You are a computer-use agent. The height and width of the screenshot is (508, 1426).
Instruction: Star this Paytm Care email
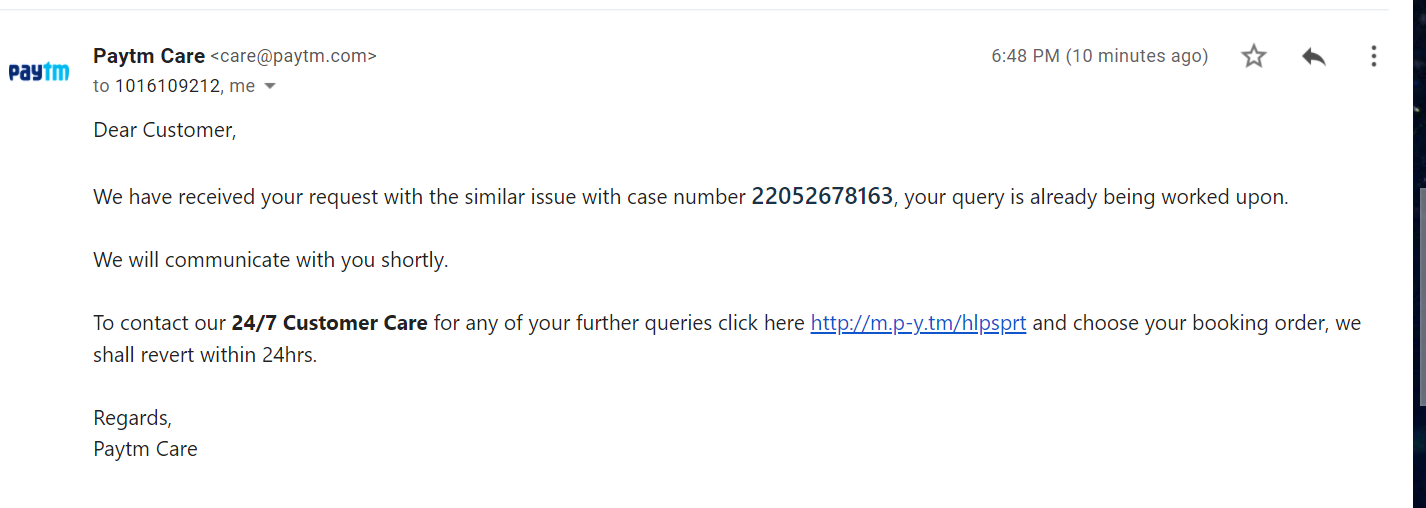1254,56
